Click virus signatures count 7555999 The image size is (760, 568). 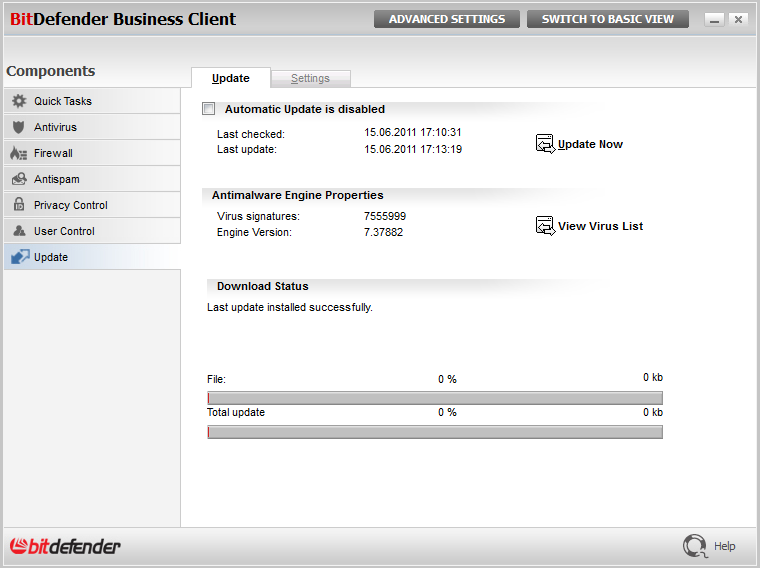click(385, 216)
